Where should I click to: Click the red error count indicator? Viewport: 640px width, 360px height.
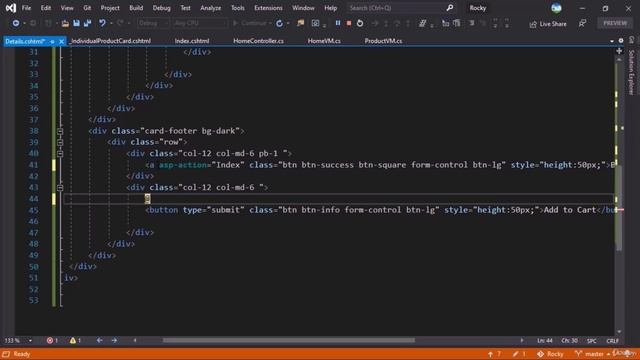click(x=52, y=340)
